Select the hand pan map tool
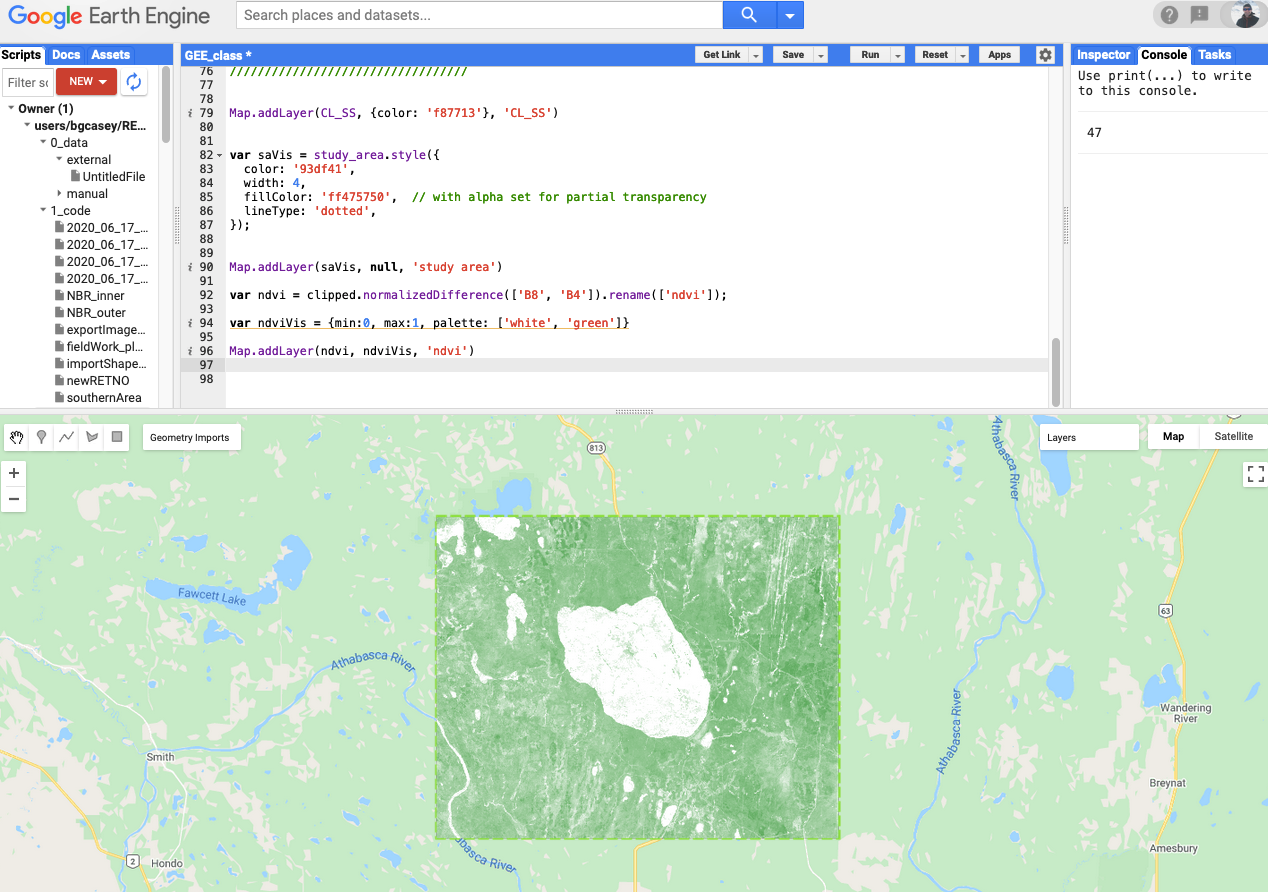This screenshot has width=1268, height=892. (x=16, y=437)
